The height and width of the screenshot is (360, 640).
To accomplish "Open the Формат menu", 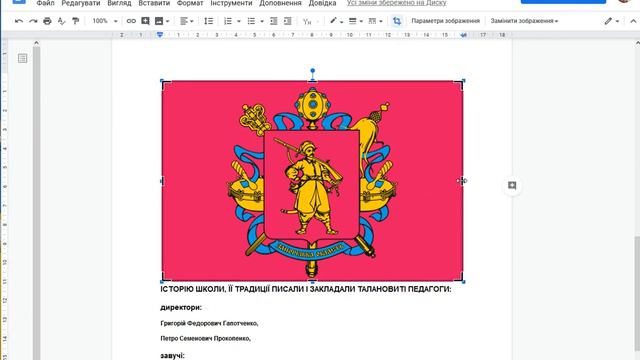I will pyautogui.click(x=190, y=3).
